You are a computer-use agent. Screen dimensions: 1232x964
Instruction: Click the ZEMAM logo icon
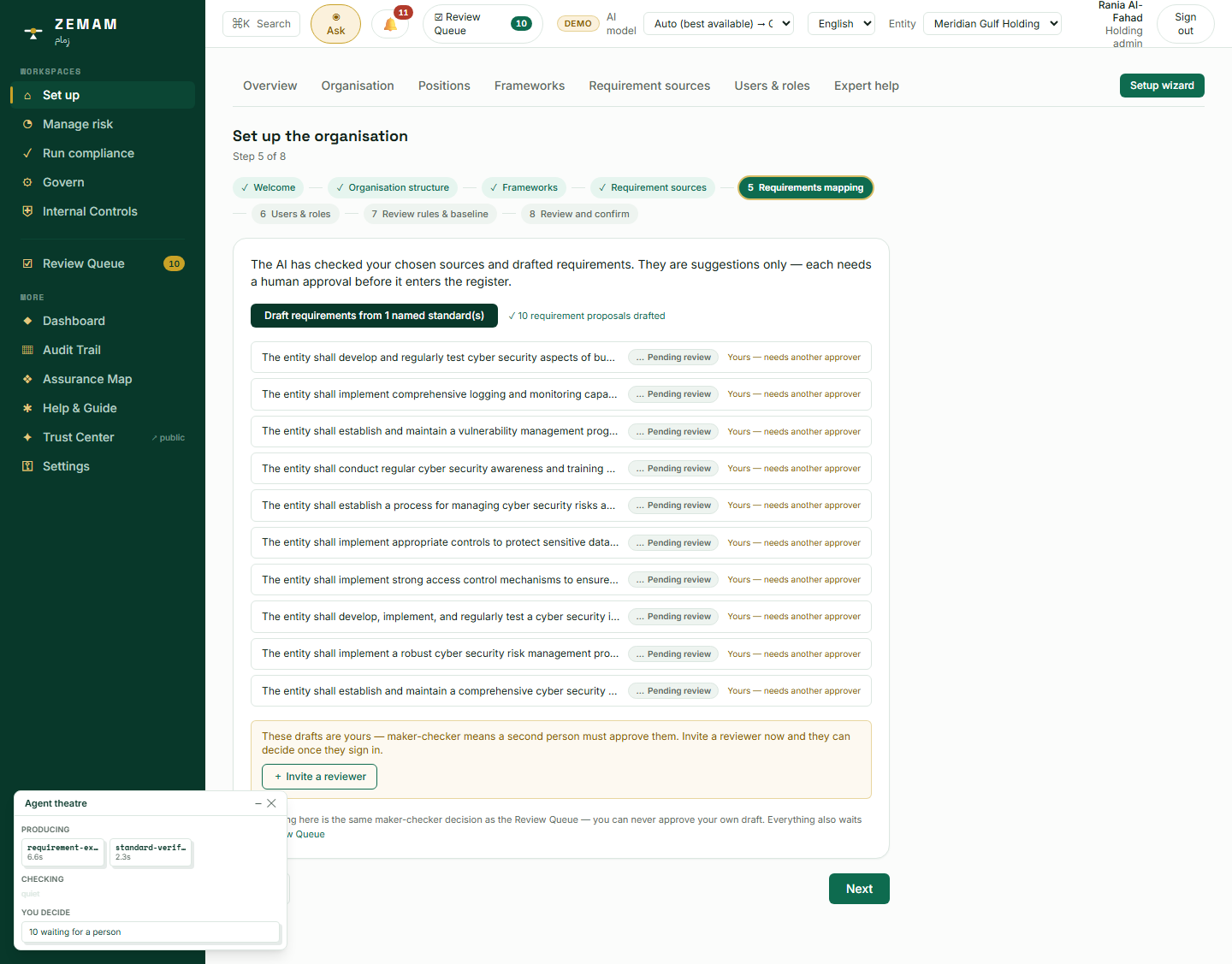tap(33, 33)
